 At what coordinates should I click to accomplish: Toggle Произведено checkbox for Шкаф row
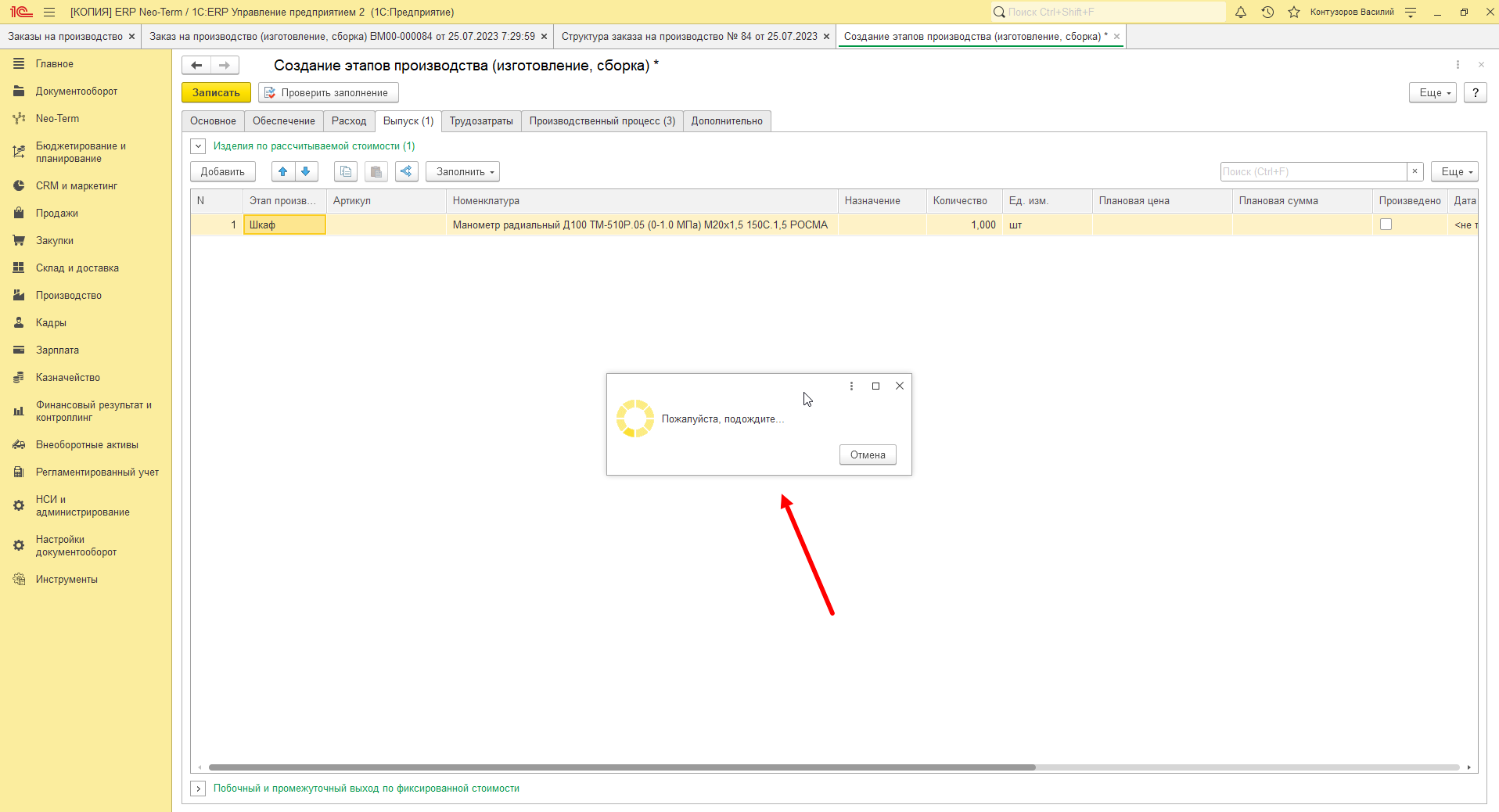coord(1386,225)
